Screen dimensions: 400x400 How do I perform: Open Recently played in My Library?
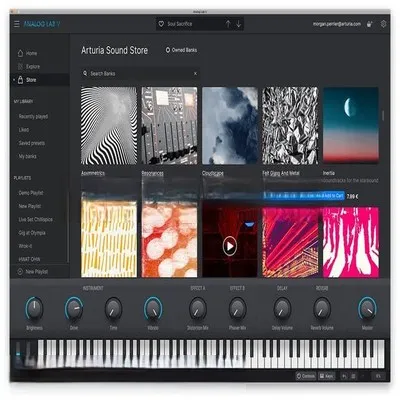pyautogui.click(x=33, y=116)
